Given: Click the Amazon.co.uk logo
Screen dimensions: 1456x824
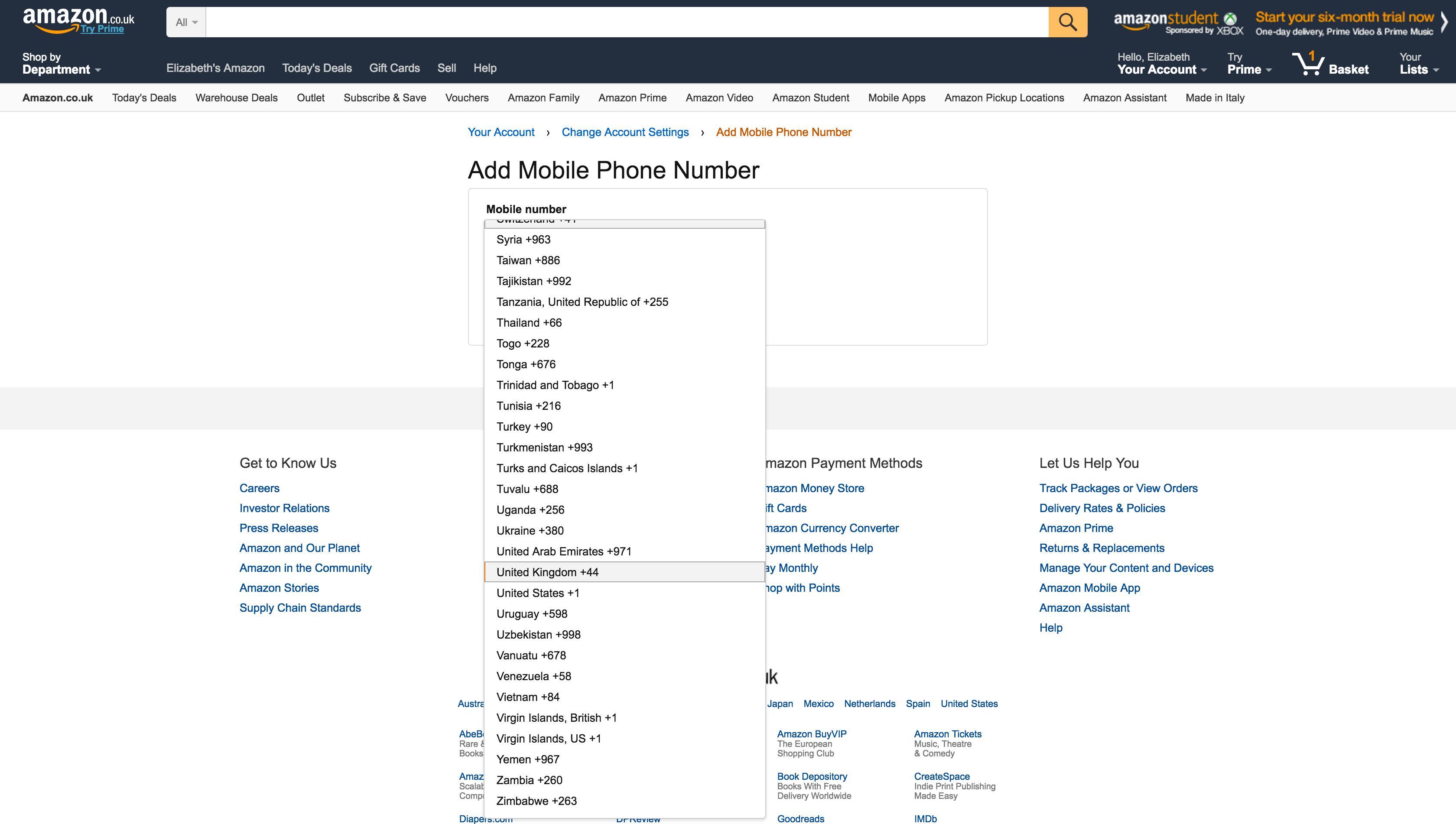Looking at the screenshot, I should [78, 20].
